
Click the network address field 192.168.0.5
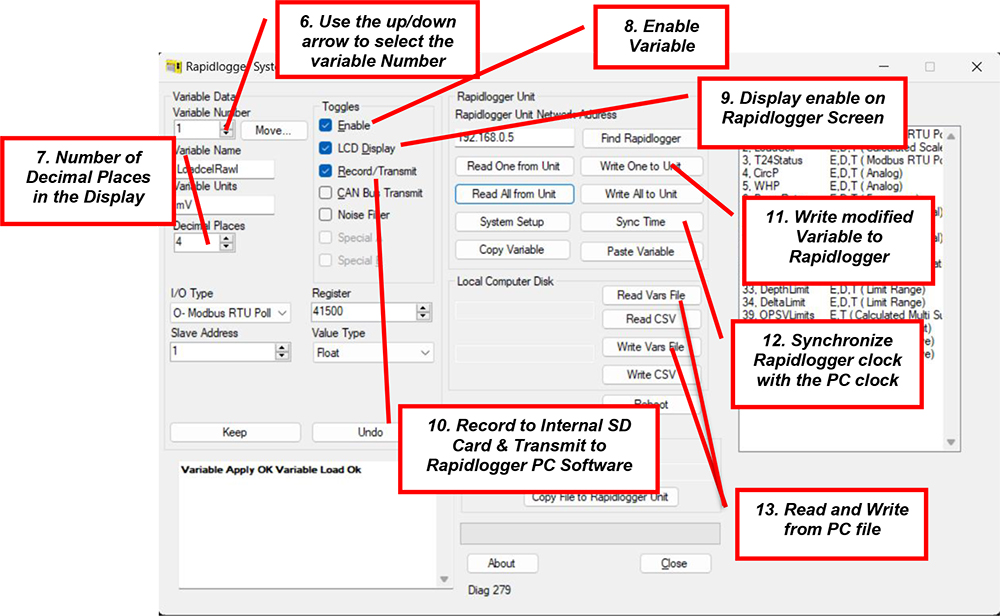pos(514,138)
